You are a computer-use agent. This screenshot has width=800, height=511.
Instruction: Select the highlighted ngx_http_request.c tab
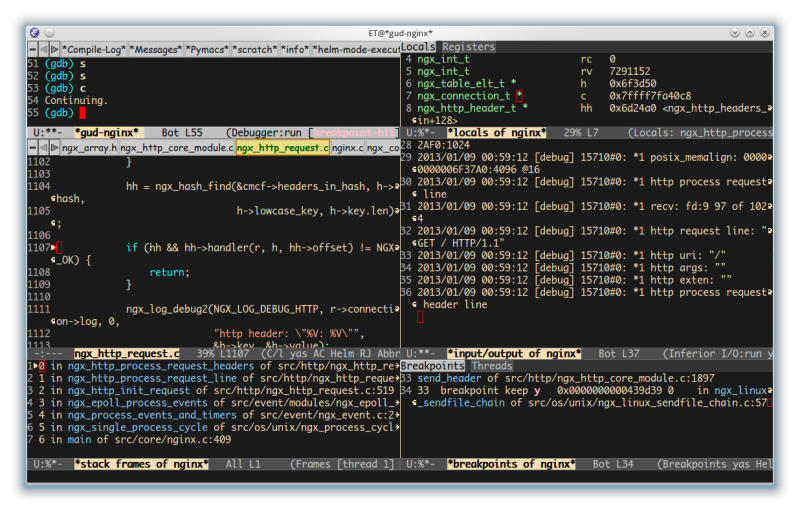(x=283, y=148)
